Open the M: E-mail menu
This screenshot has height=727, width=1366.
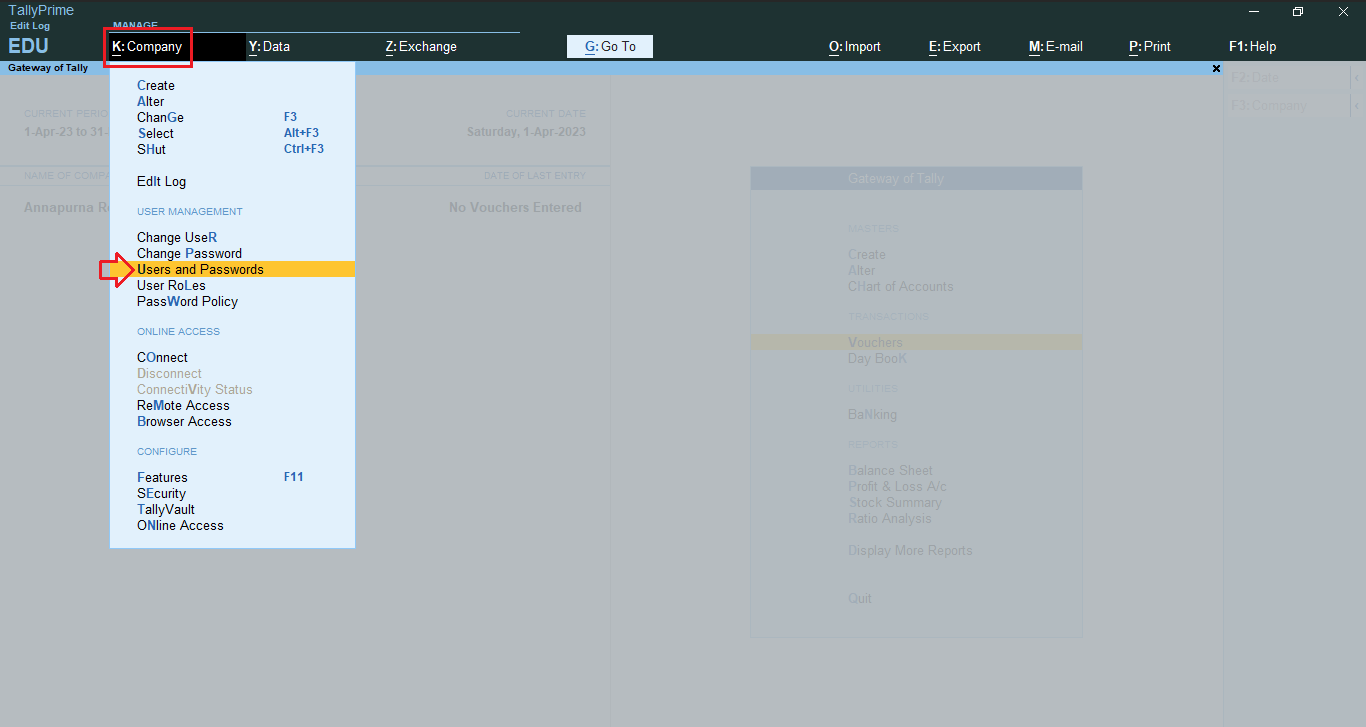1056,46
